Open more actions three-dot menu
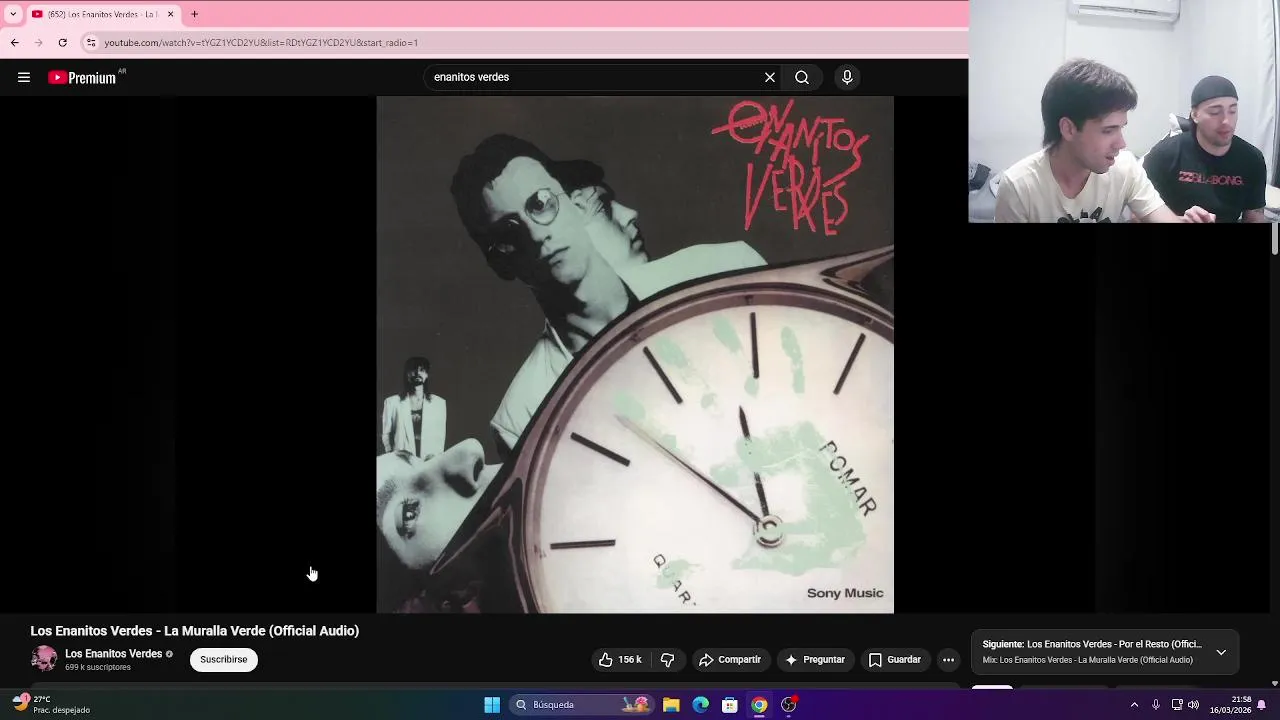This screenshot has width=1280, height=720. tap(948, 660)
